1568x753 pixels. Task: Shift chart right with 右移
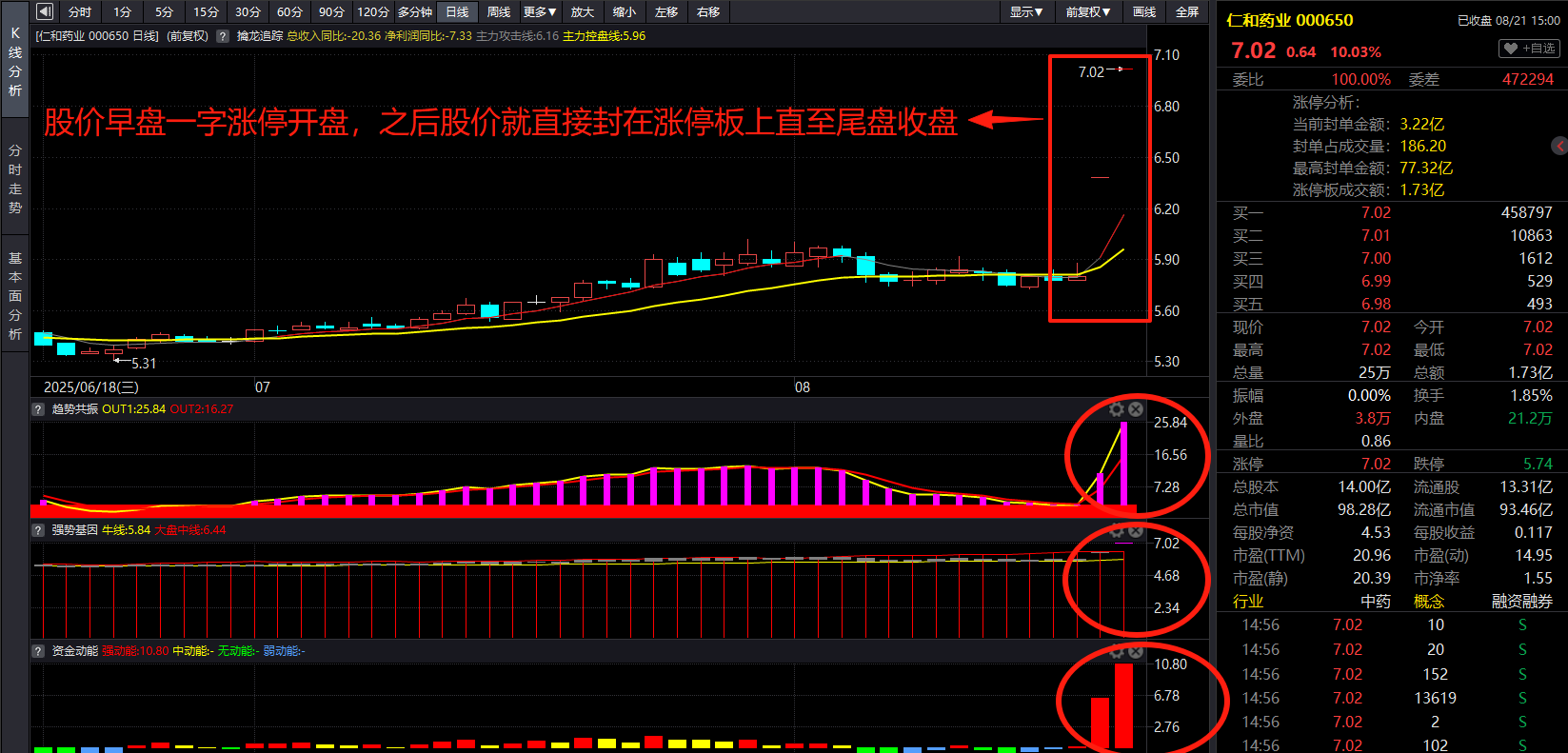pyautogui.click(x=708, y=11)
